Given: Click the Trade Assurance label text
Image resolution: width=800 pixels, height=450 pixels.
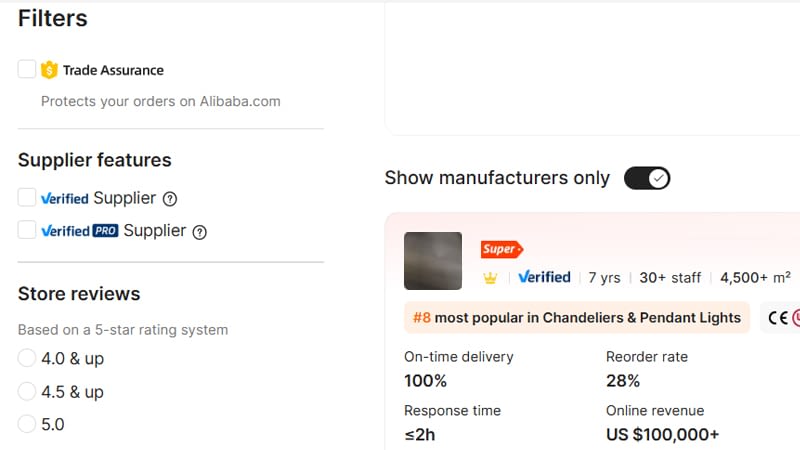Looking at the screenshot, I should pos(113,70).
